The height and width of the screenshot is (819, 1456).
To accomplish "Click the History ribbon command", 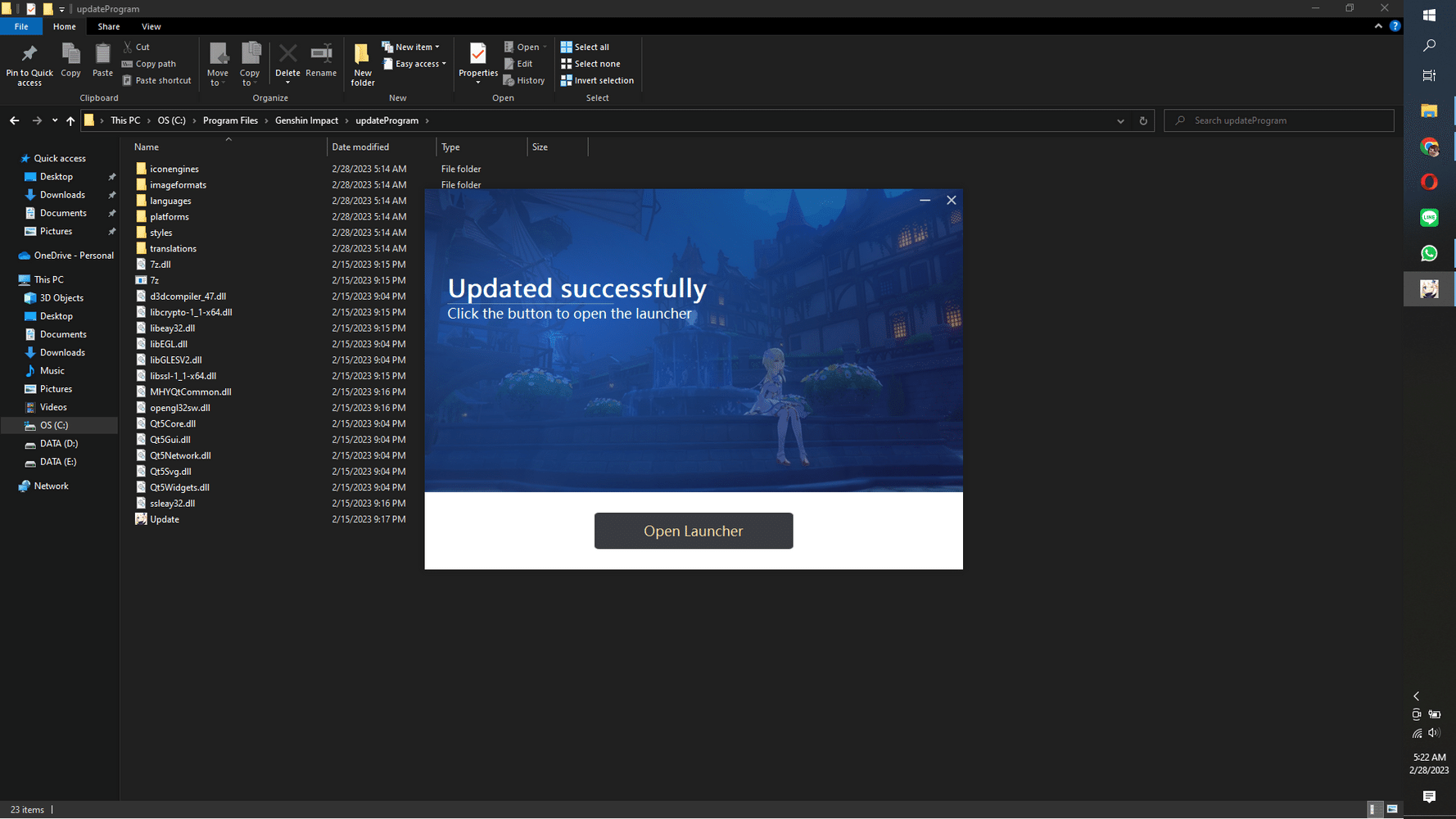I will point(524,80).
